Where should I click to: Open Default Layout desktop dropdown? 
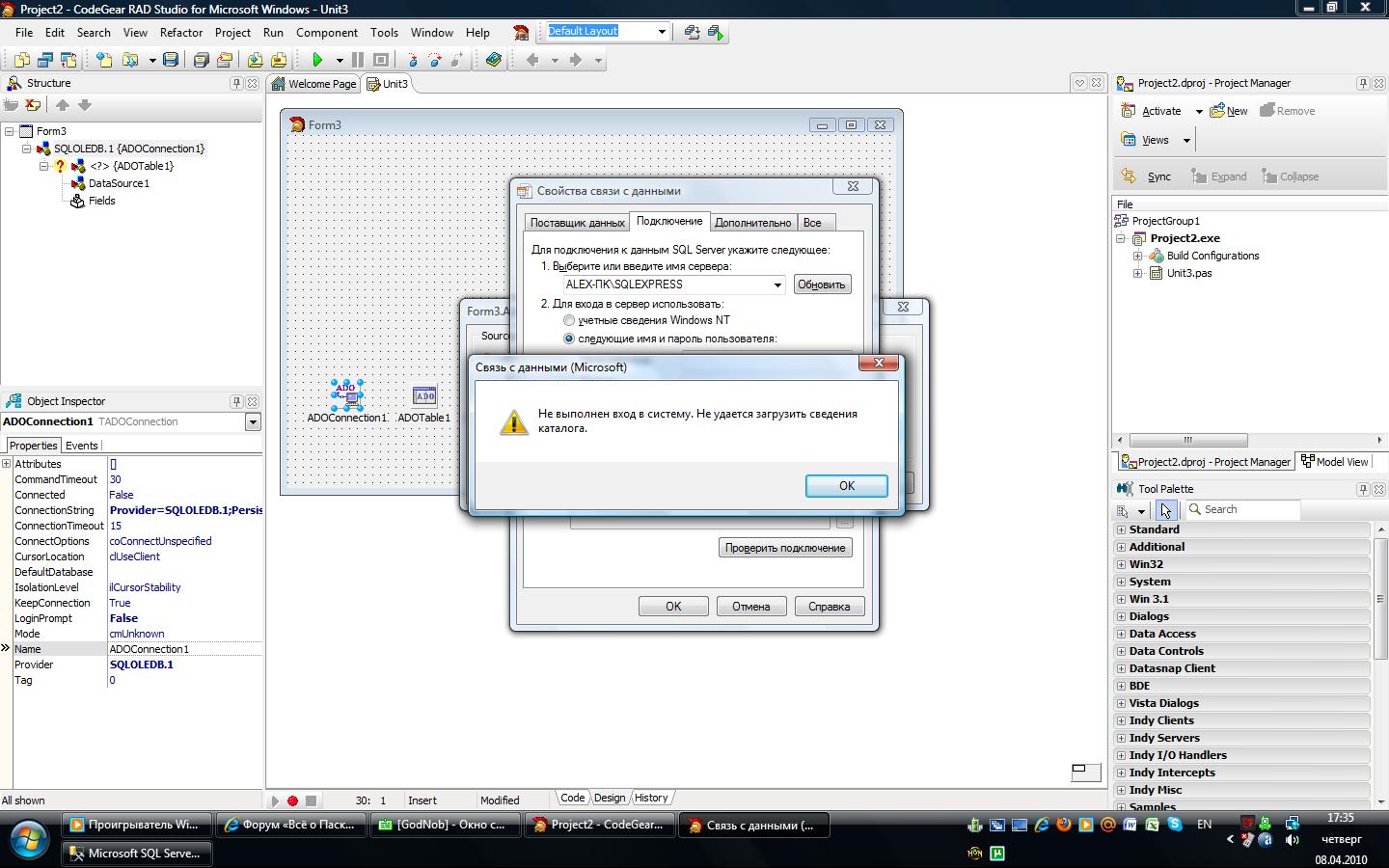662,31
